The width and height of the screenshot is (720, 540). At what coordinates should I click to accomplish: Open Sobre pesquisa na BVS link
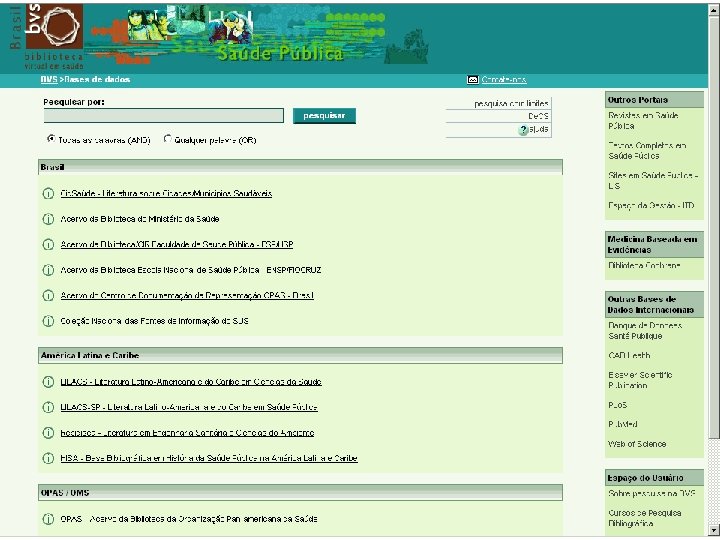tap(652, 494)
